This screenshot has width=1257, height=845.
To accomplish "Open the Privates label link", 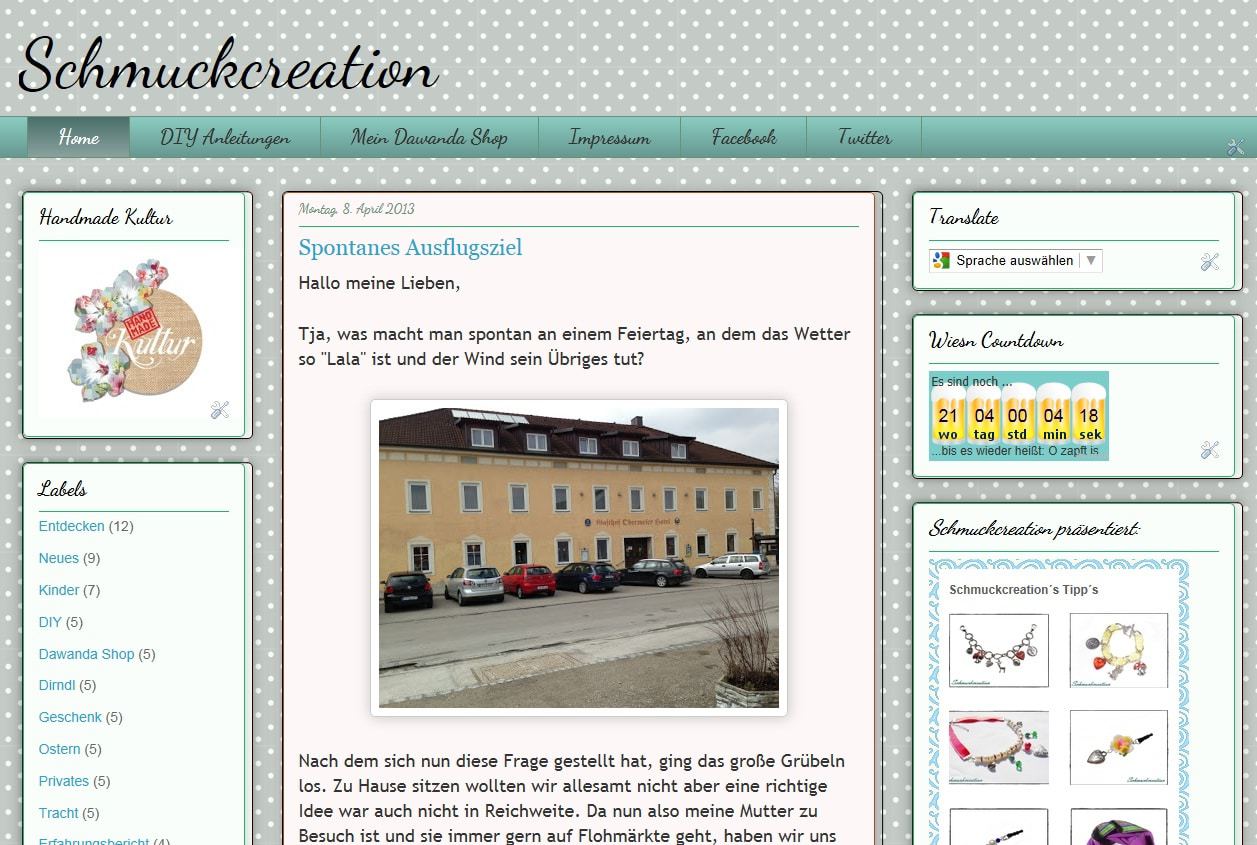I will [63, 781].
